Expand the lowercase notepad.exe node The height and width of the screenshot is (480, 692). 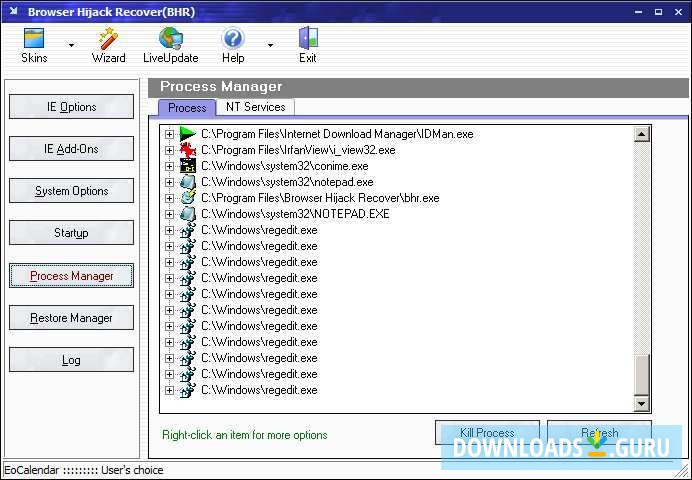tap(169, 182)
